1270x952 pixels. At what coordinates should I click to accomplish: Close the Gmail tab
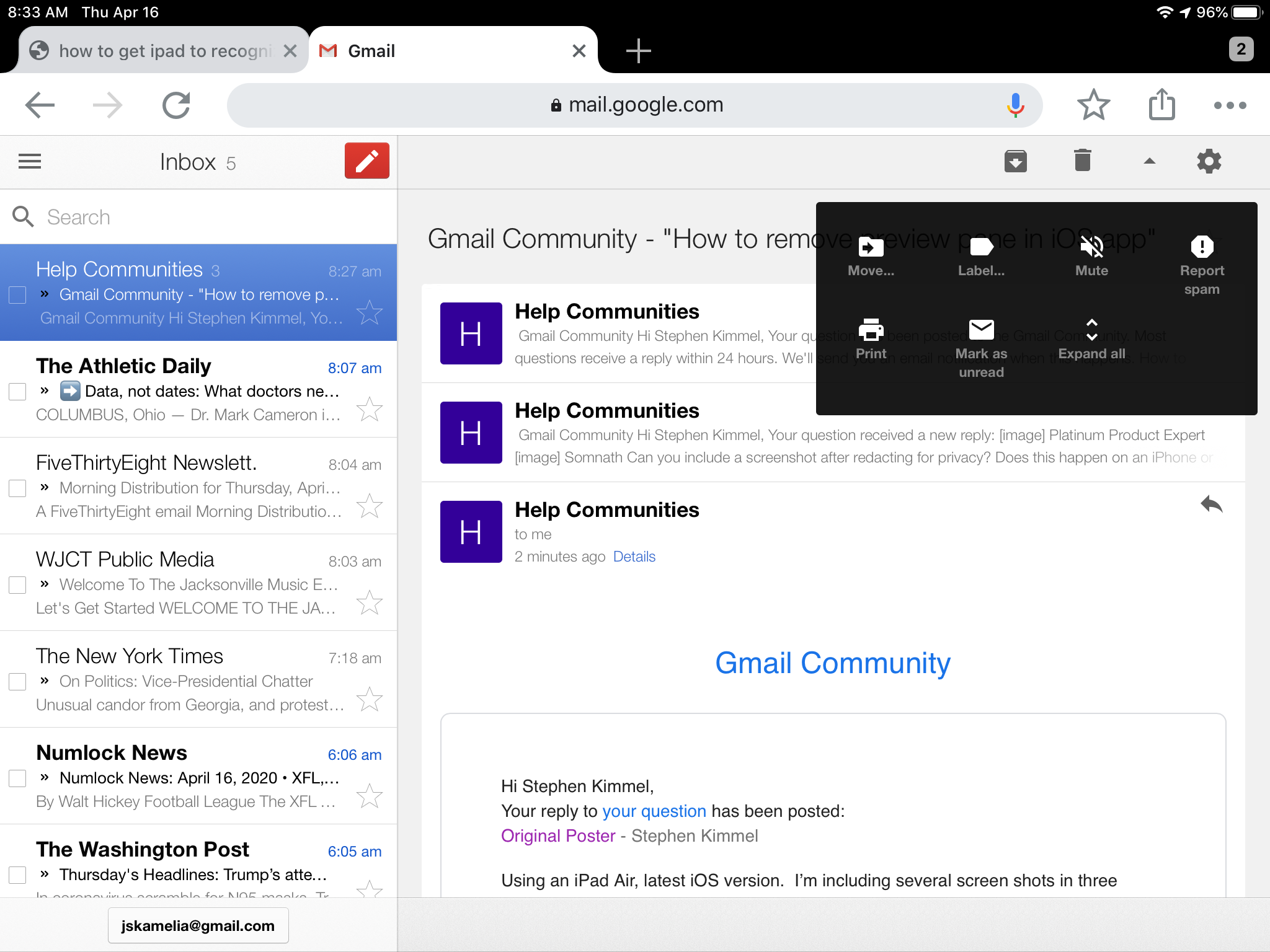(579, 51)
